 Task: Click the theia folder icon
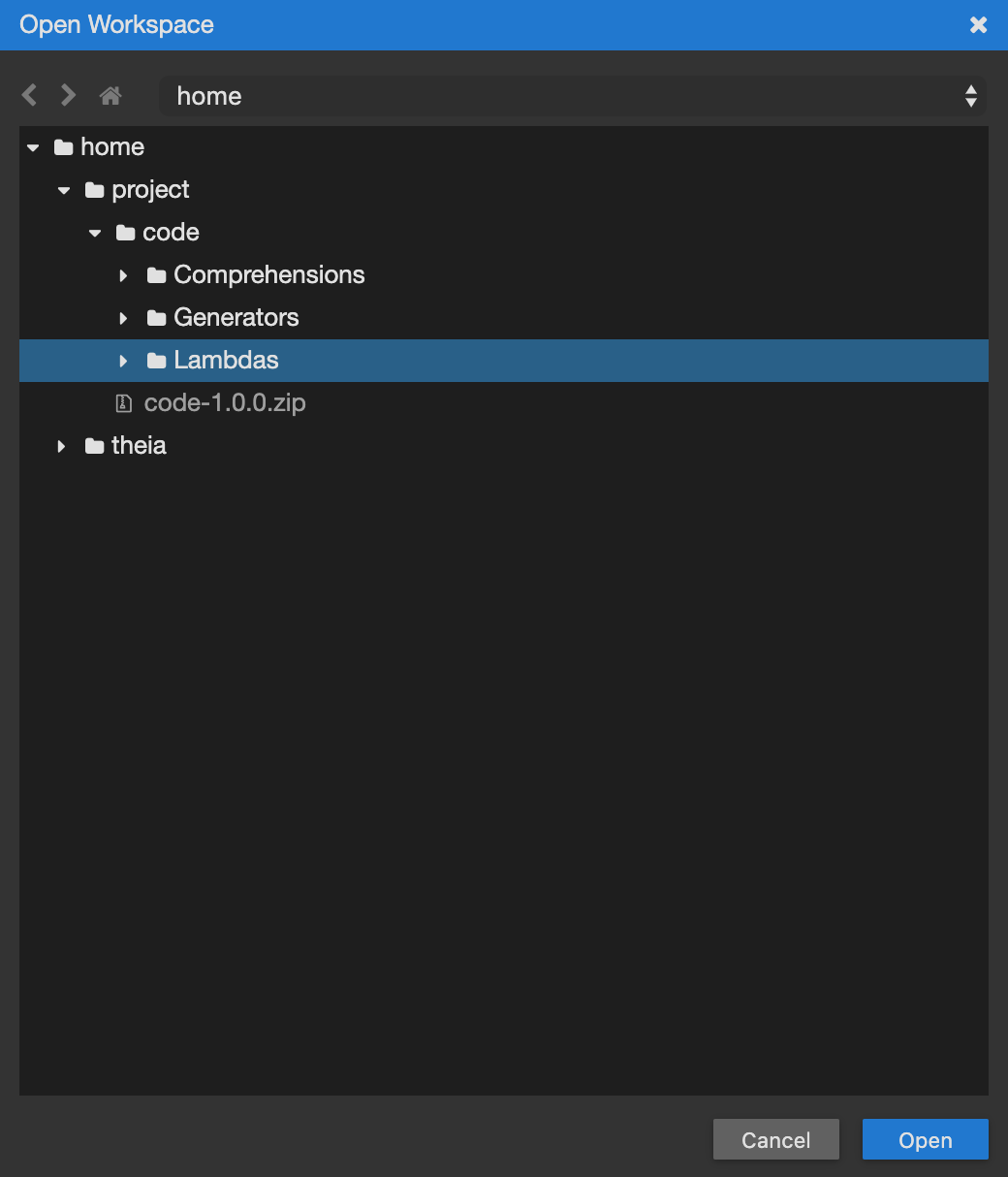point(94,446)
